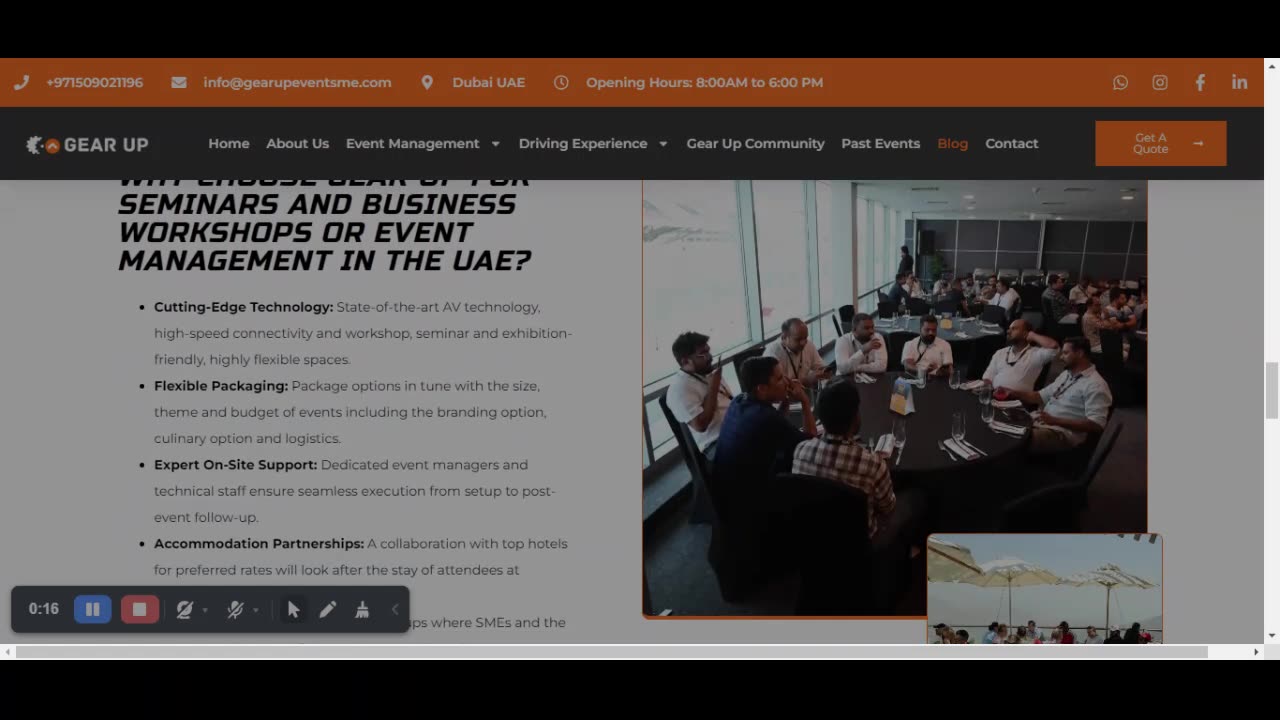
Task: Toggle the webcam off icon
Action: pos(184,609)
